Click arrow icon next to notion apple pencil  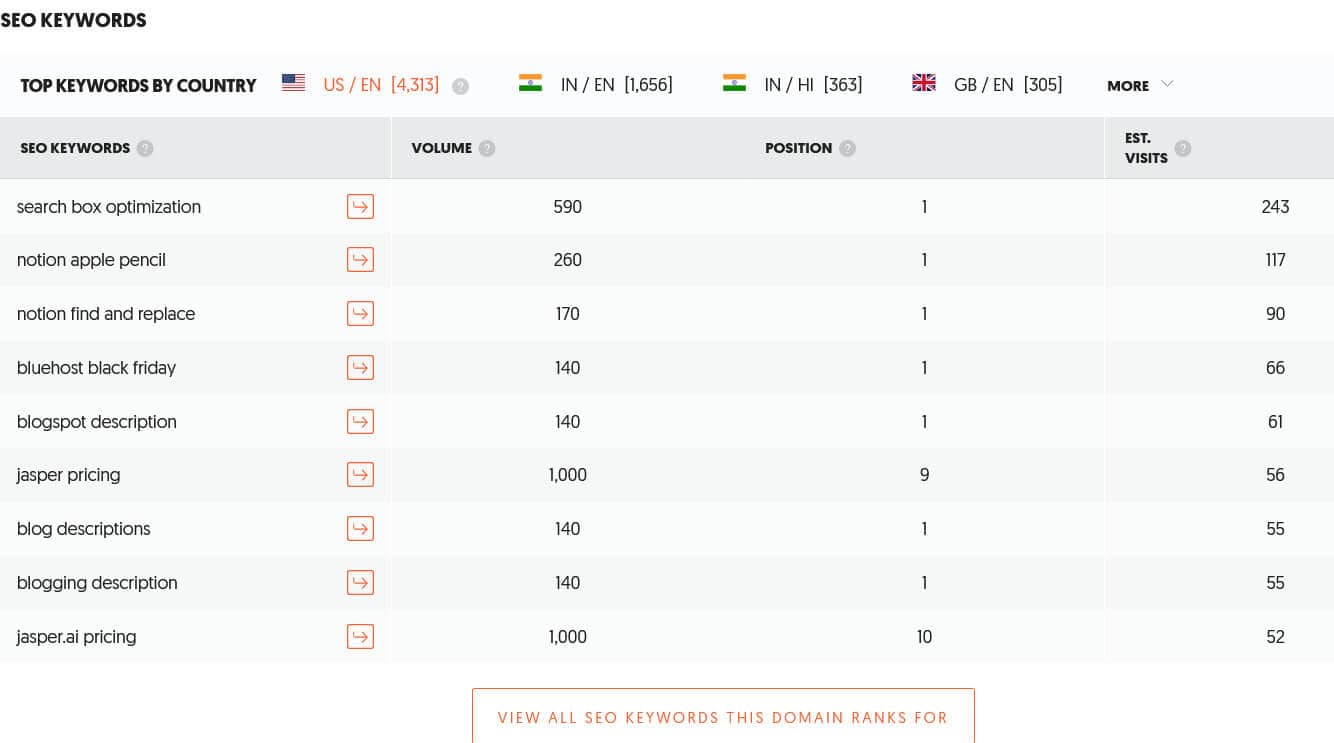point(360,260)
